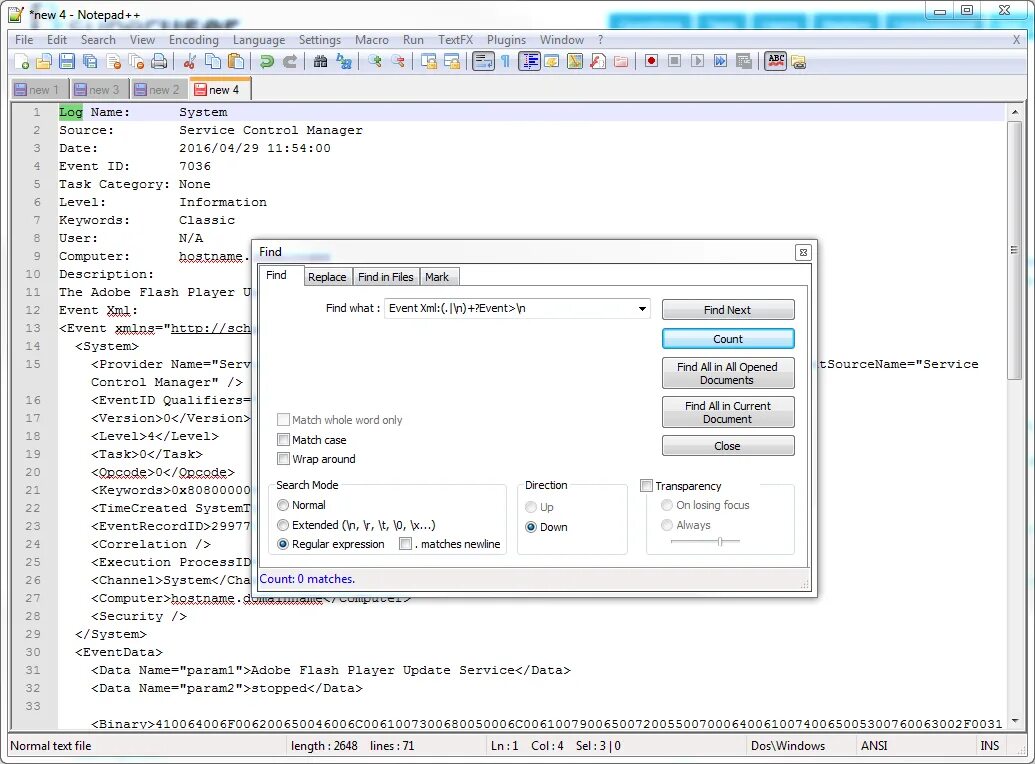This screenshot has height=764, width=1035.
Task: Click the Start Recording macro icon
Action: tap(651, 61)
